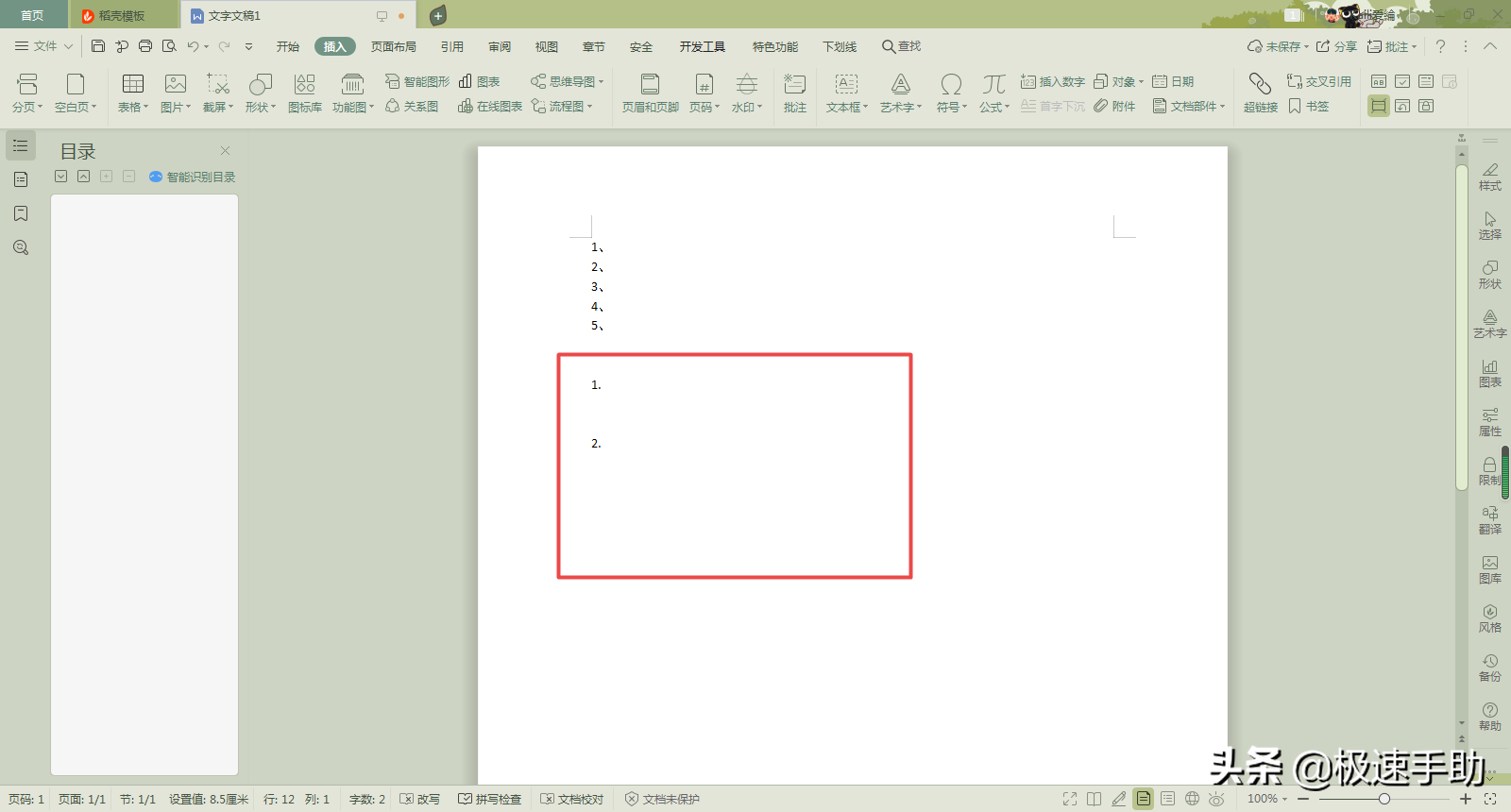
Task: Click the 查找 search button in menu bar
Action: [902, 46]
